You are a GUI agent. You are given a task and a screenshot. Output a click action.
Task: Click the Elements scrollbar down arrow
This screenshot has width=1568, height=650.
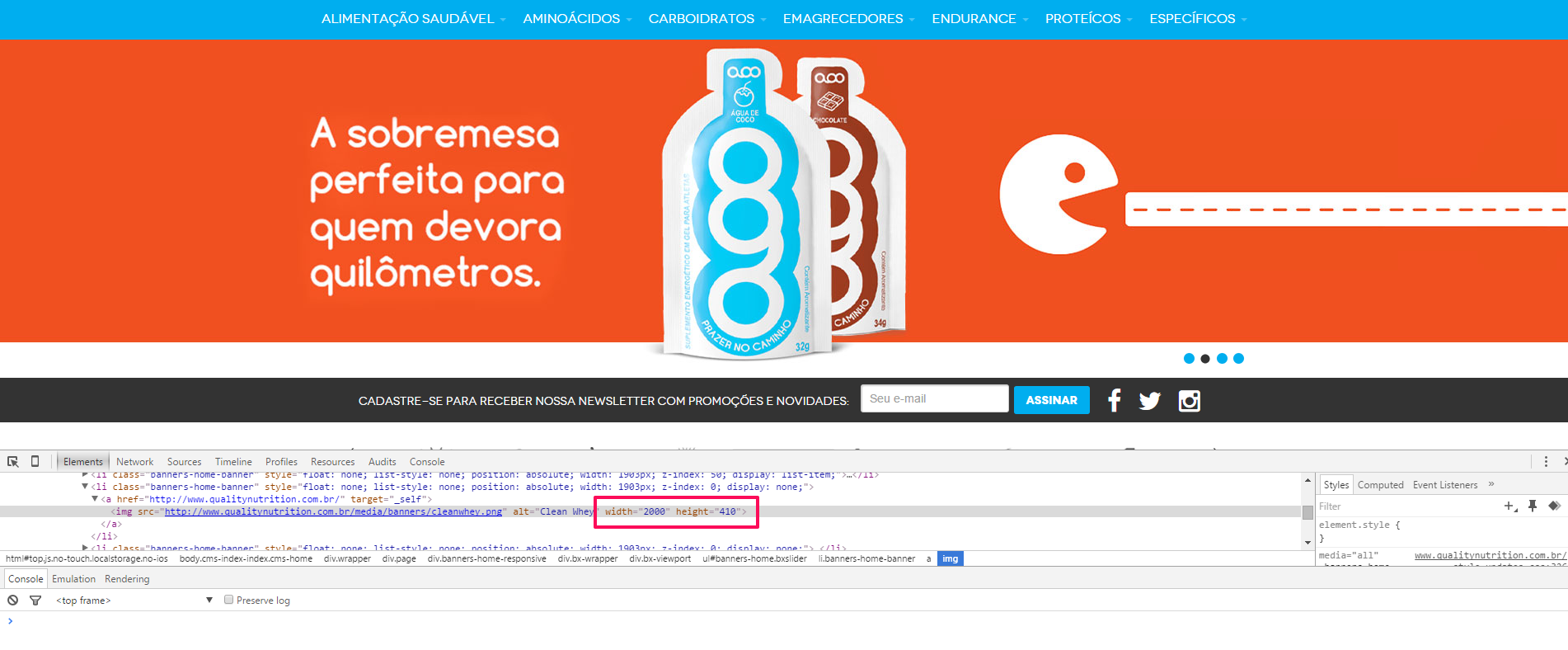[1307, 543]
